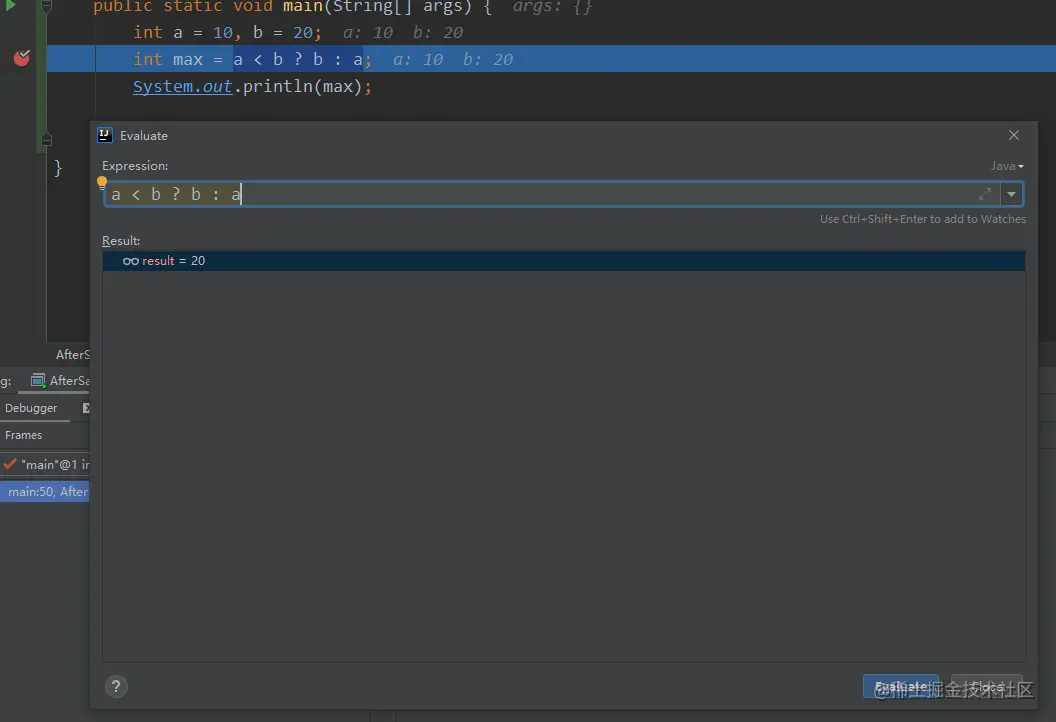Open help with the question mark button
1056x722 pixels.
point(116,686)
